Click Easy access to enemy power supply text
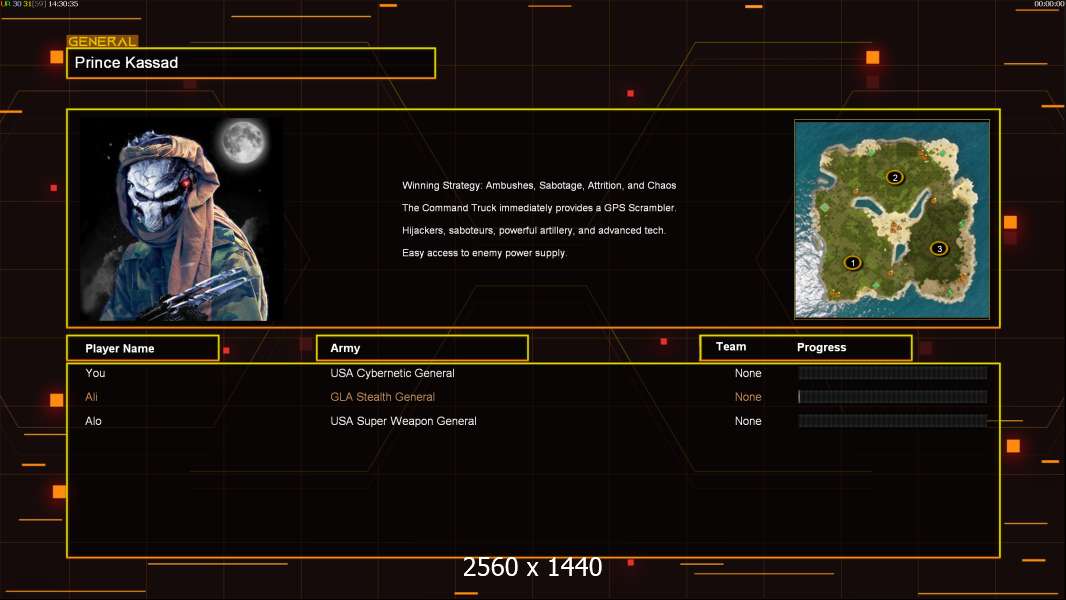This screenshot has width=1066, height=600. 484,253
